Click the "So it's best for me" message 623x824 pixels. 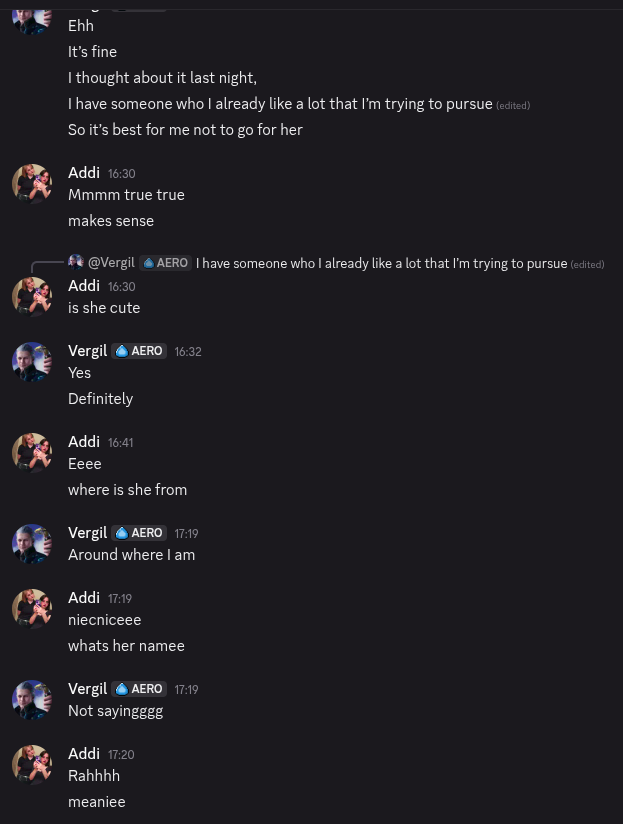click(185, 130)
